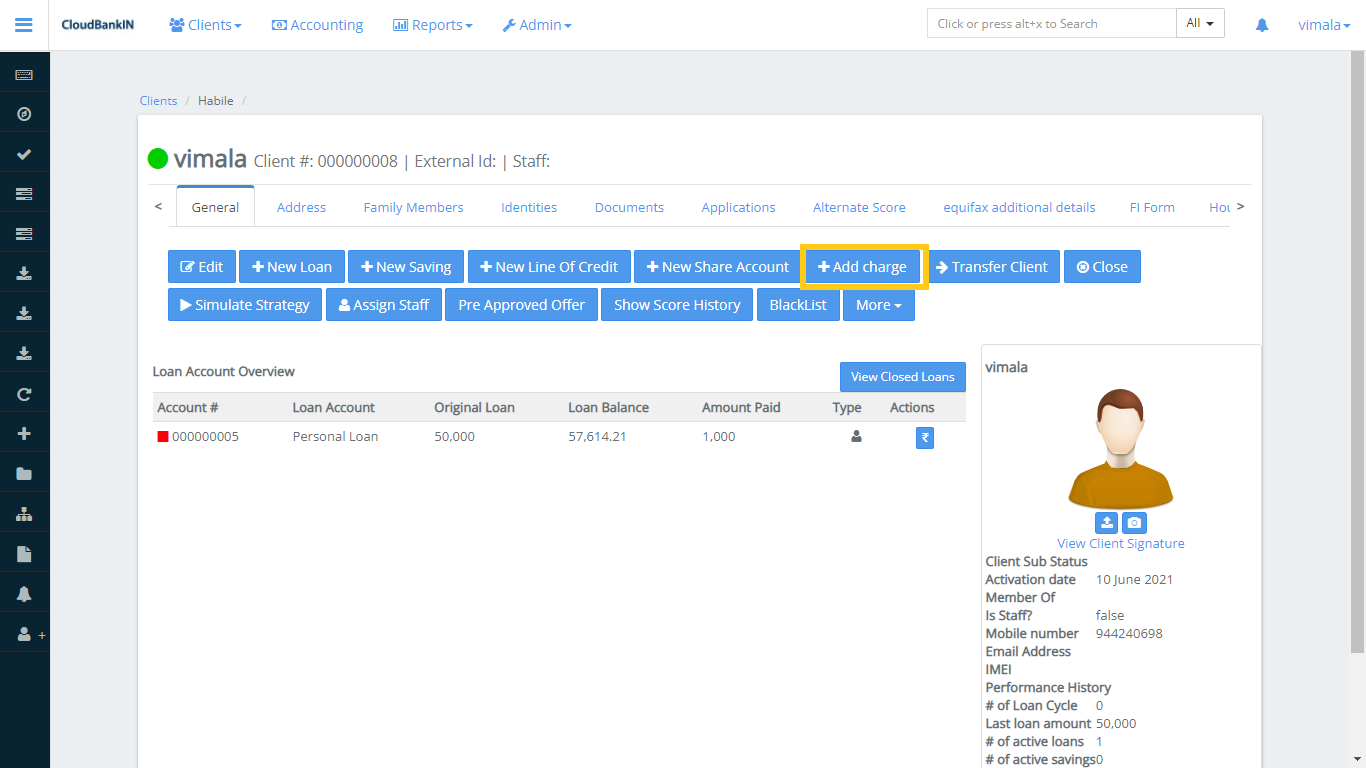Click the hamburger menu icon
This screenshot has width=1366, height=768.
pos(24,25)
